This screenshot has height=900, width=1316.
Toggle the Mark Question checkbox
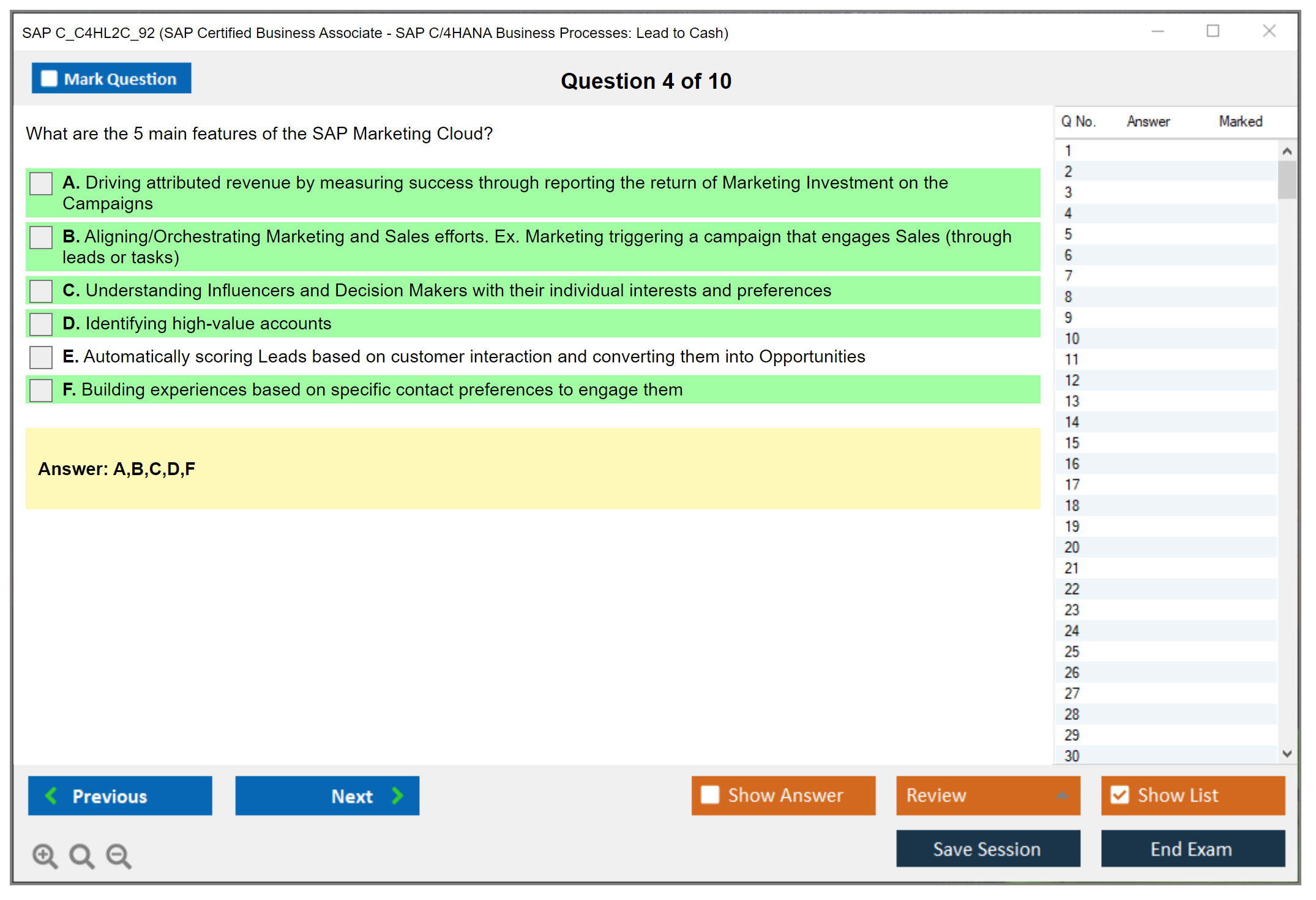click(49, 78)
